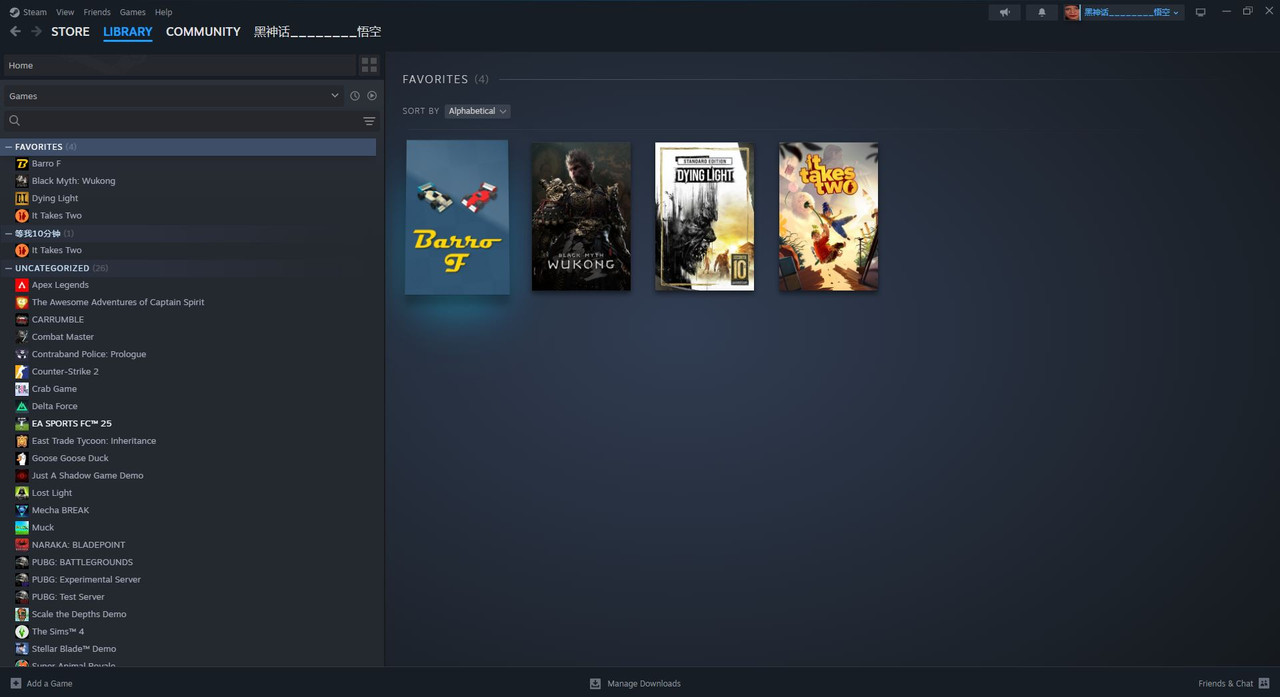This screenshot has height=697, width=1280.
Task: Open the Friends menu
Action: pyautogui.click(x=97, y=12)
